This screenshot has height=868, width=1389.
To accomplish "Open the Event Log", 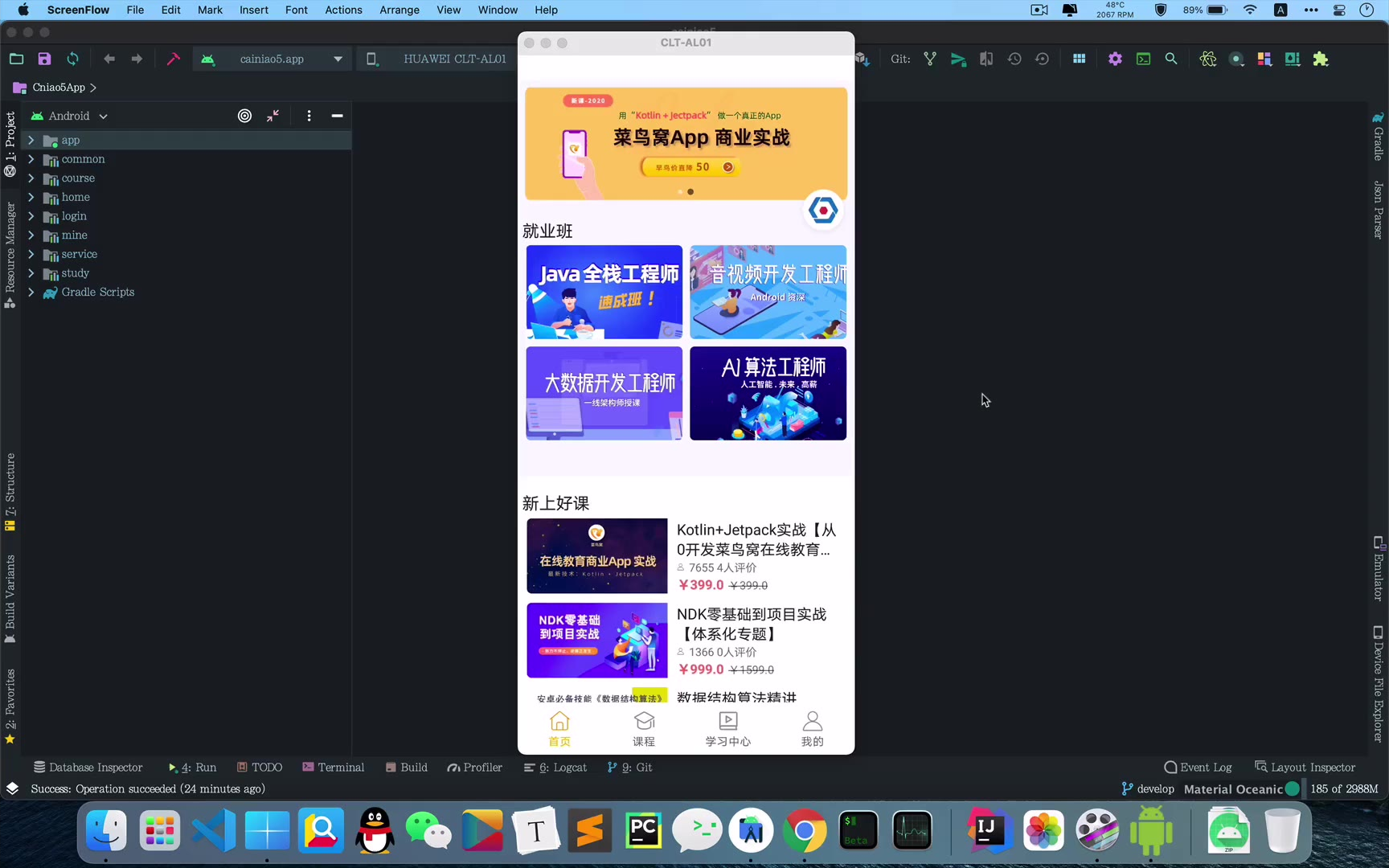I will tap(1198, 768).
